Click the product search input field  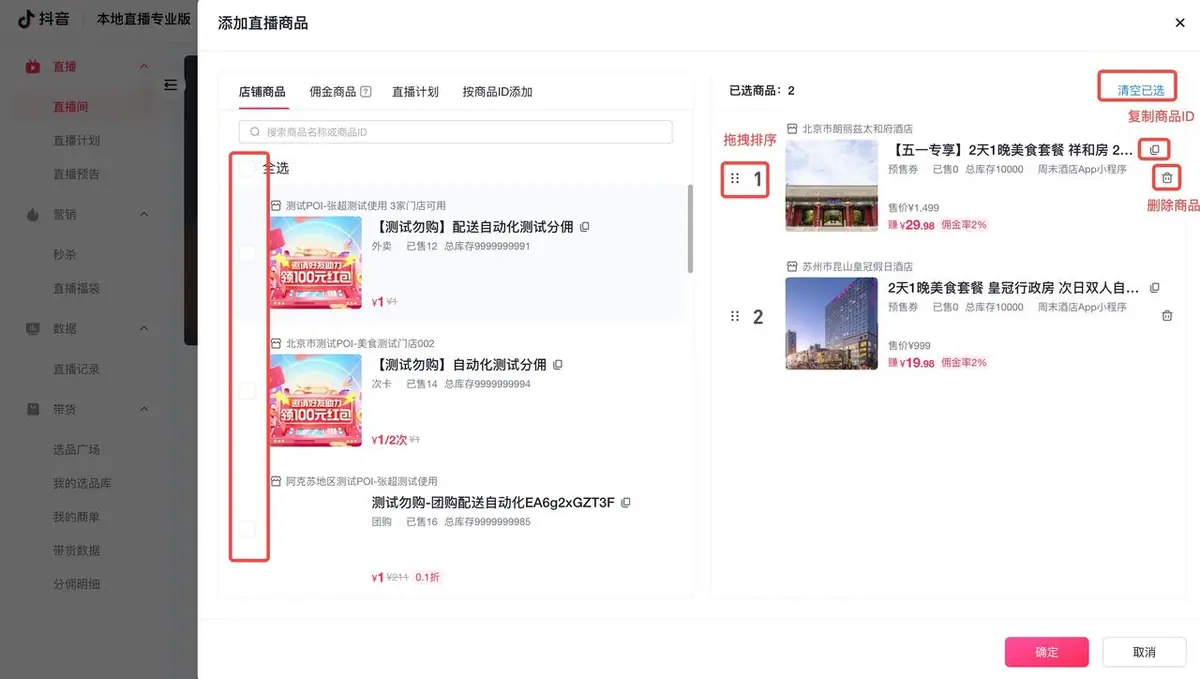tap(456, 132)
